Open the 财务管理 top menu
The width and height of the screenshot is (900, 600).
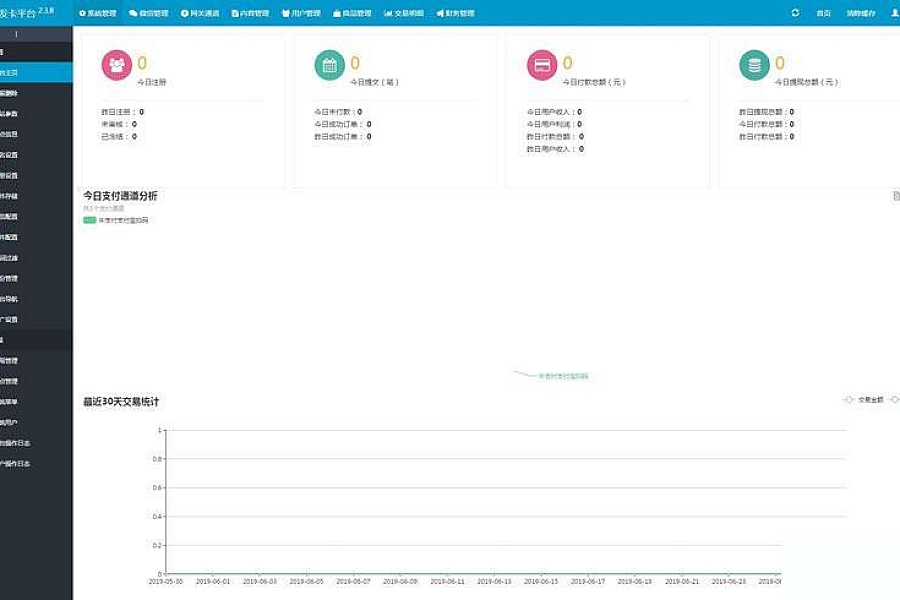coord(455,13)
